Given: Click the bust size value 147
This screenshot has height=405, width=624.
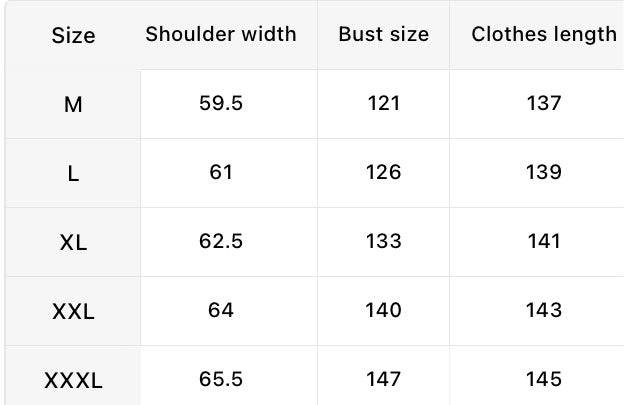Looking at the screenshot, I should [384, 379].
